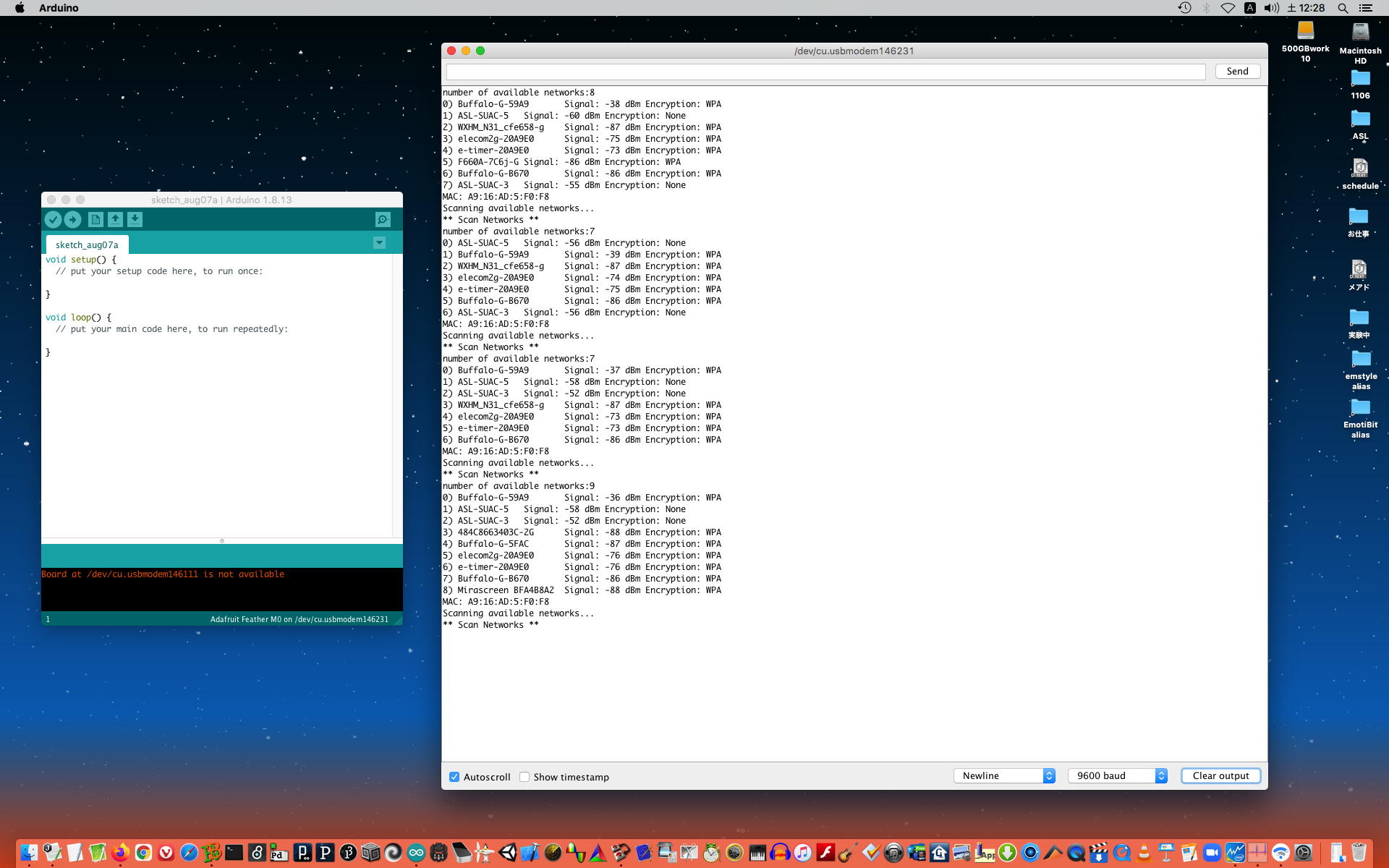Viewport: 1389px width, 868px height.
Task: Click the Clear output button
Action: pos(1220,775)
